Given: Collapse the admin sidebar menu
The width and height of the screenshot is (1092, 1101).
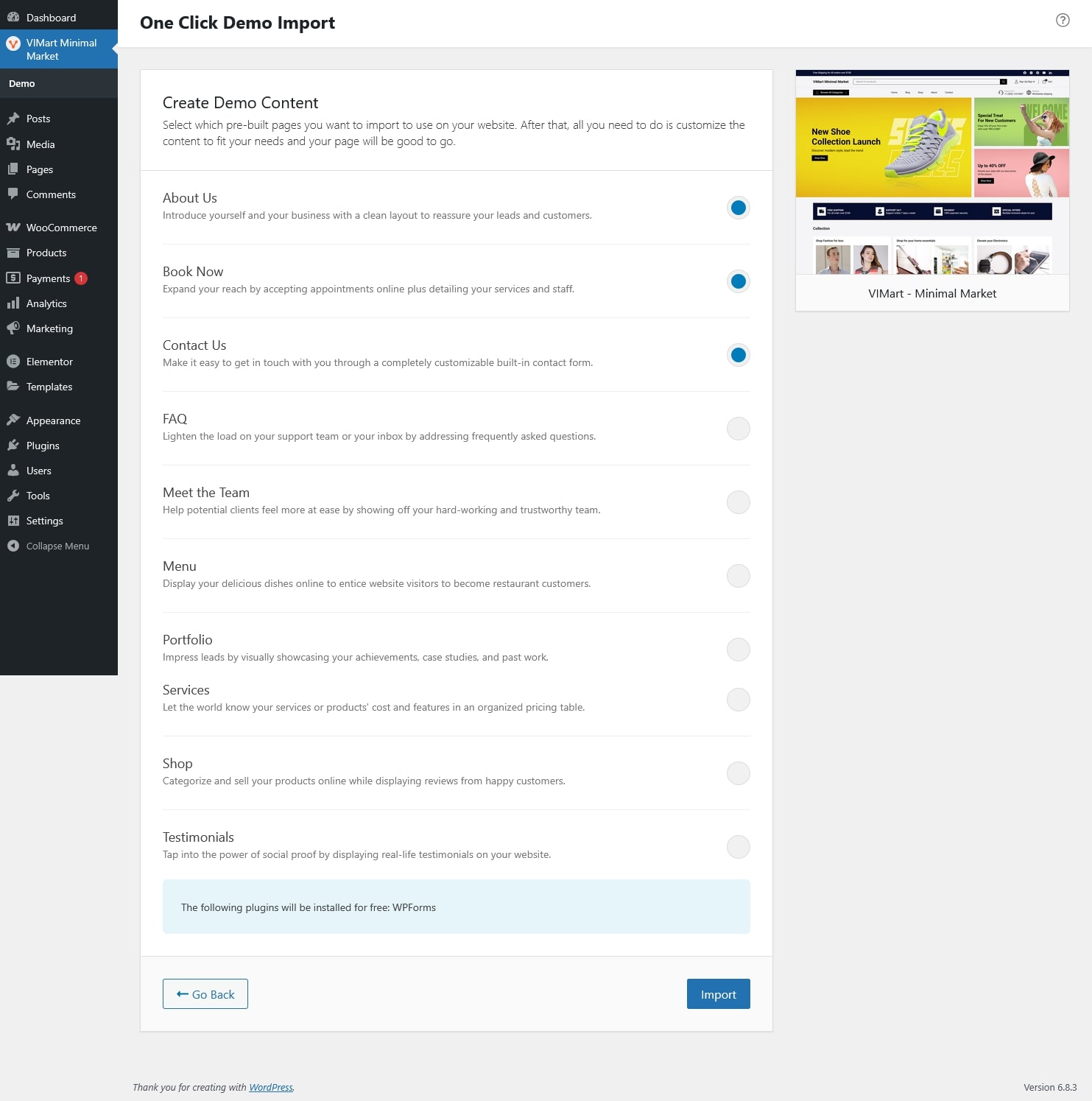Looking at the screenshot, I should 57,546.
